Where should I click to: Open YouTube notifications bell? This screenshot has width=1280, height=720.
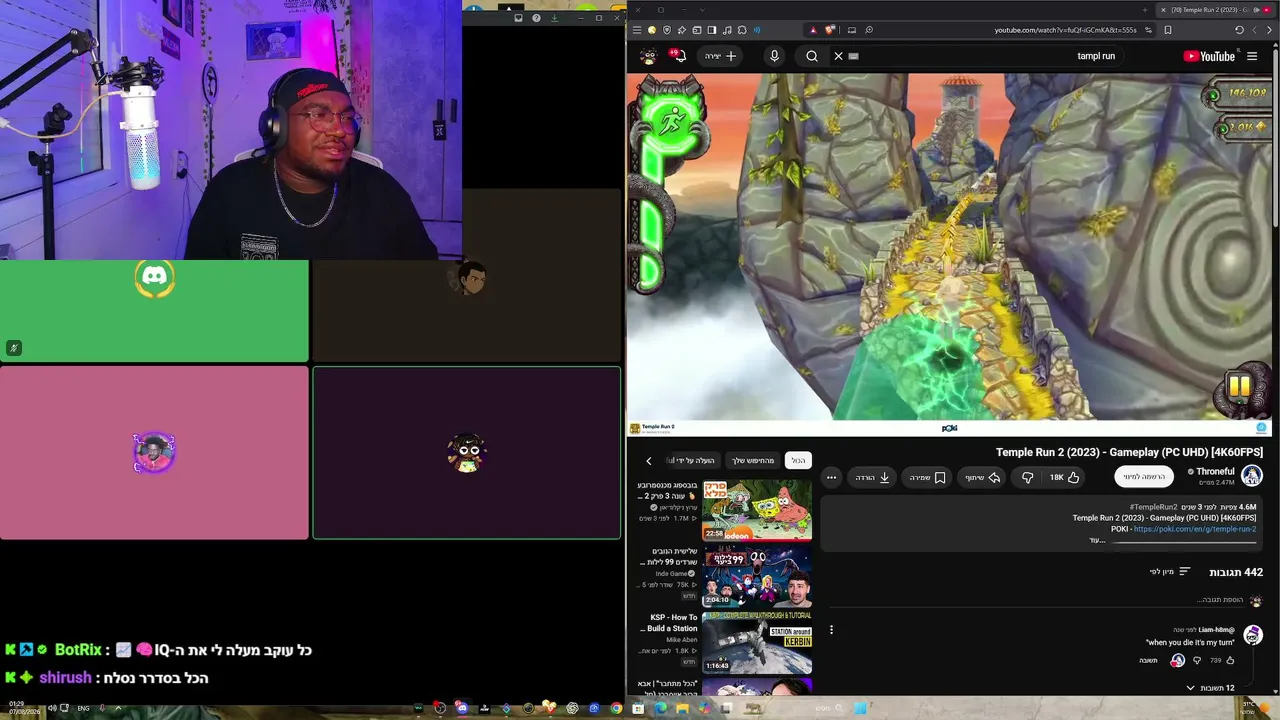680,56
